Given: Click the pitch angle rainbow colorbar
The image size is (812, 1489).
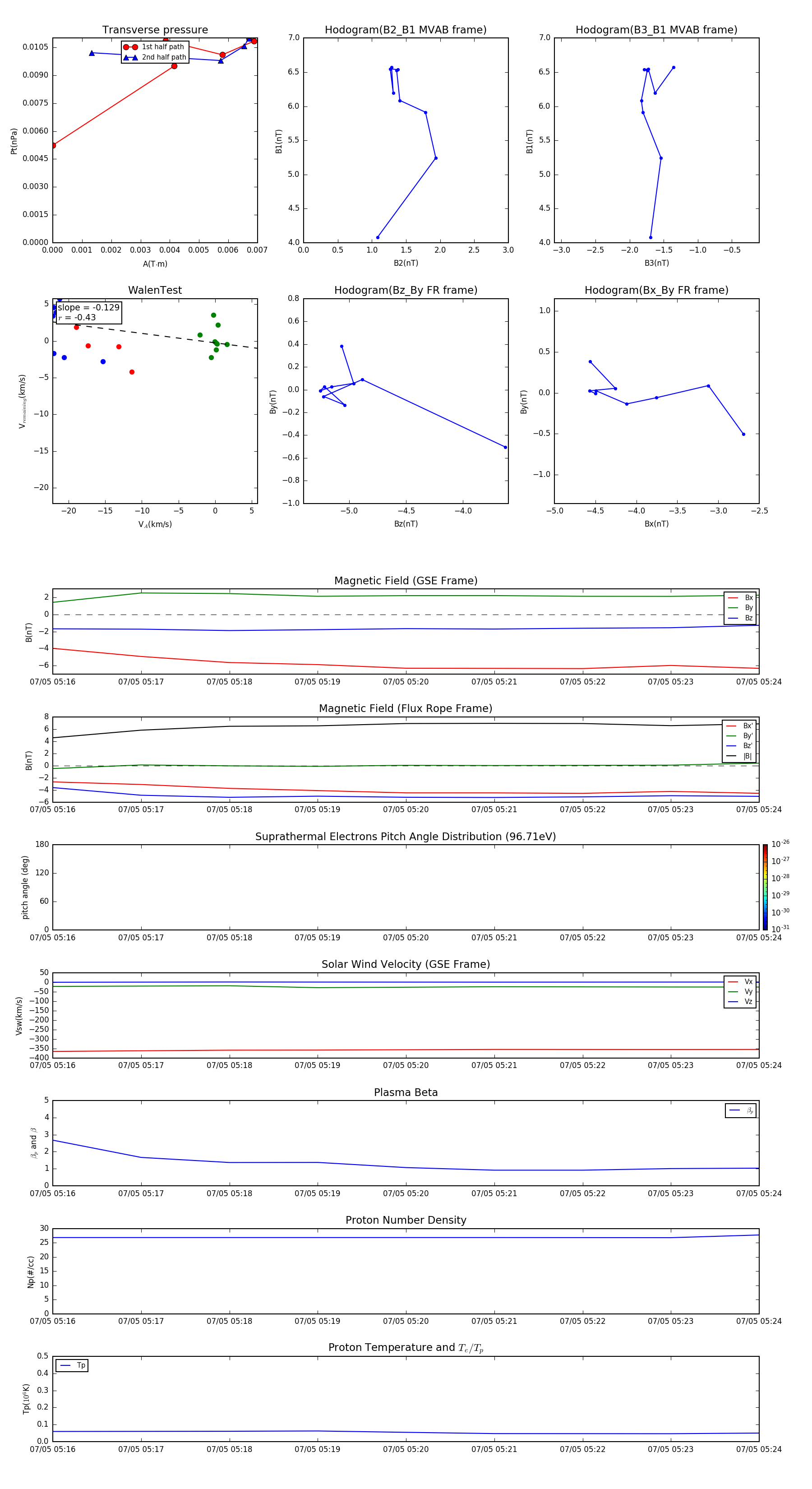Looking at the screenshot, I should click(765, 887).
